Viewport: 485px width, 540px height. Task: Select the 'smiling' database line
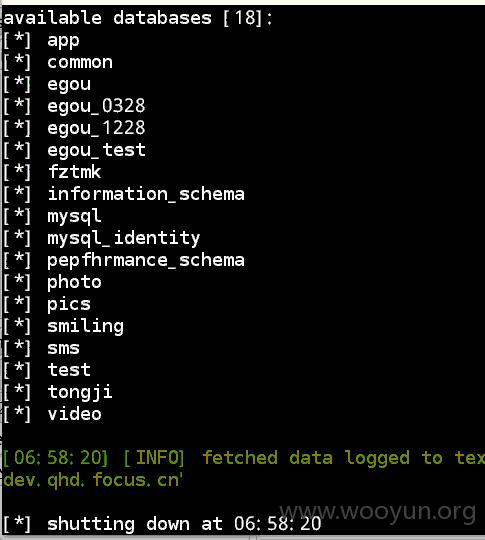85,326
